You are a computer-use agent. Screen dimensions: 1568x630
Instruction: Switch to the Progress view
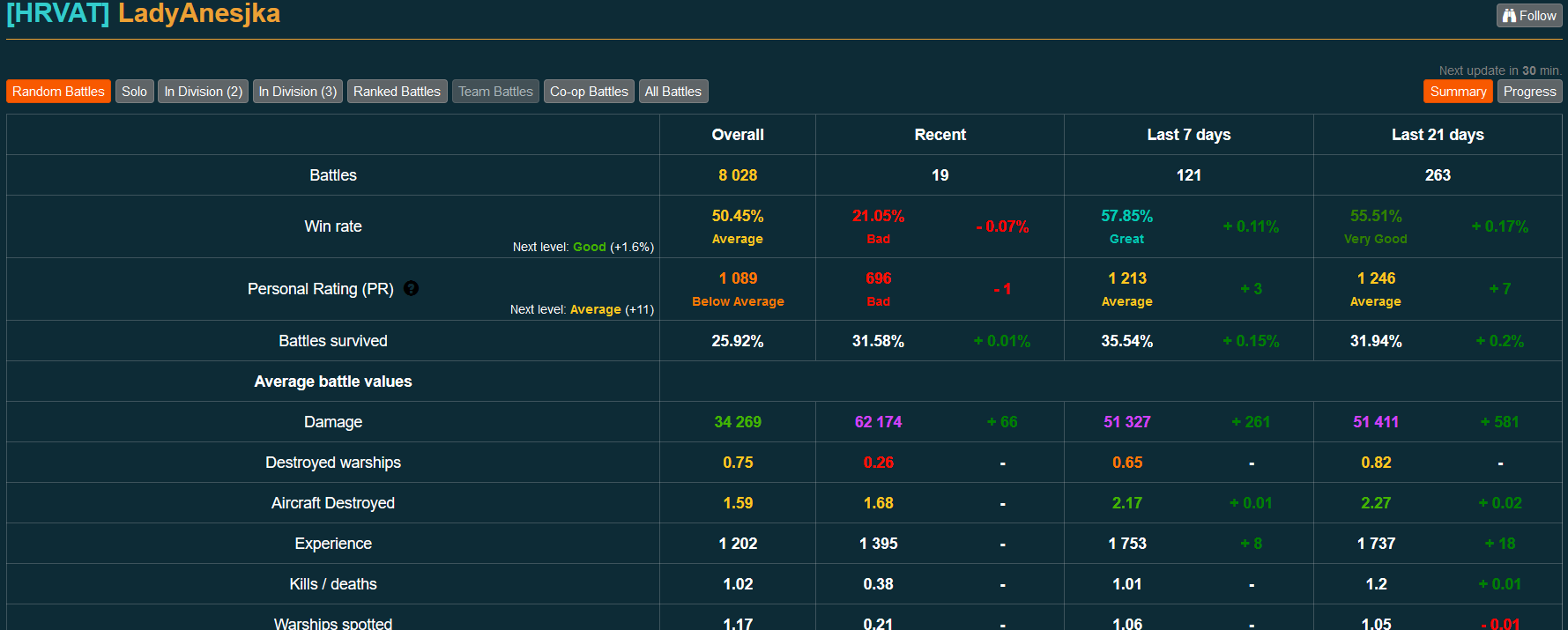click(1529, 92)
